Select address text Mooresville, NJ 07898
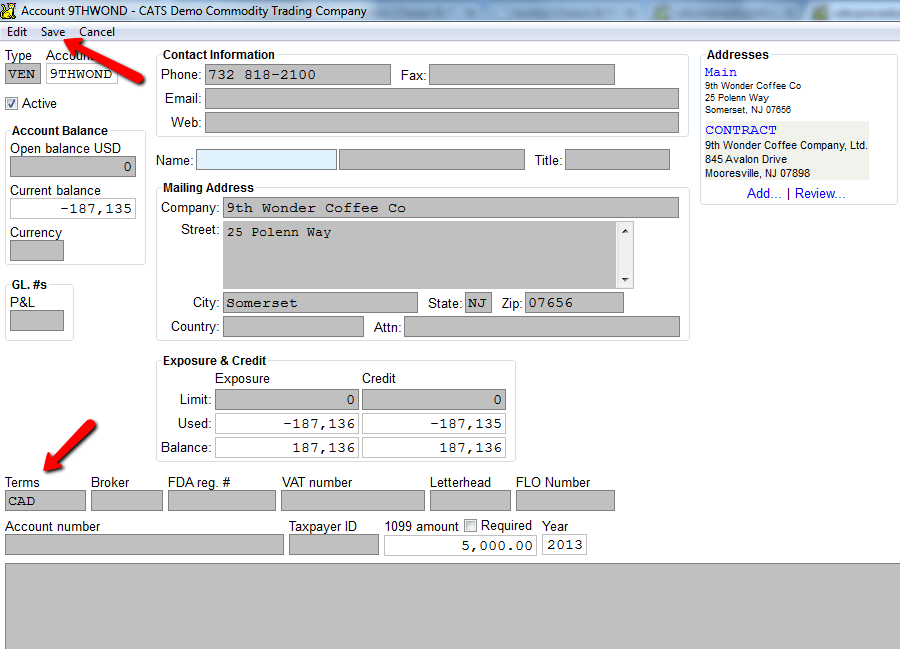The image size is (900, 649). tap(757, 173)
